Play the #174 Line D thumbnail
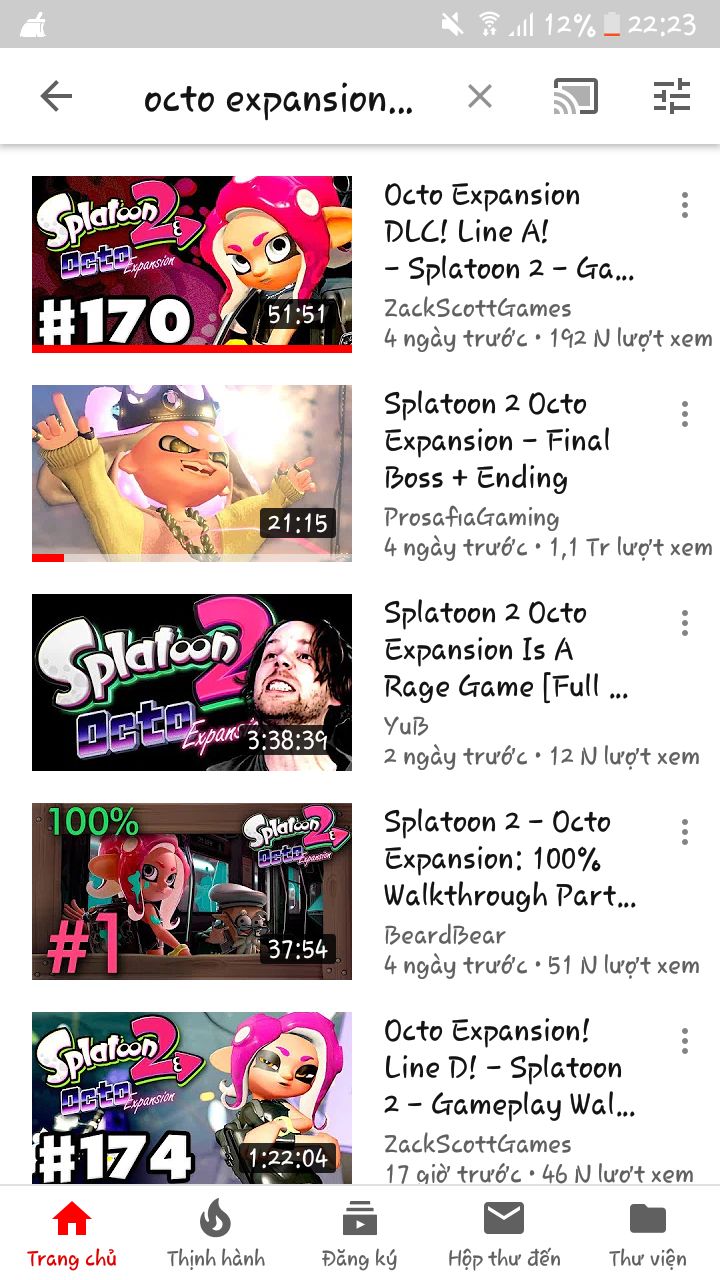The height and width of the screenshot is (1280, 720). tap(192, 1098)
